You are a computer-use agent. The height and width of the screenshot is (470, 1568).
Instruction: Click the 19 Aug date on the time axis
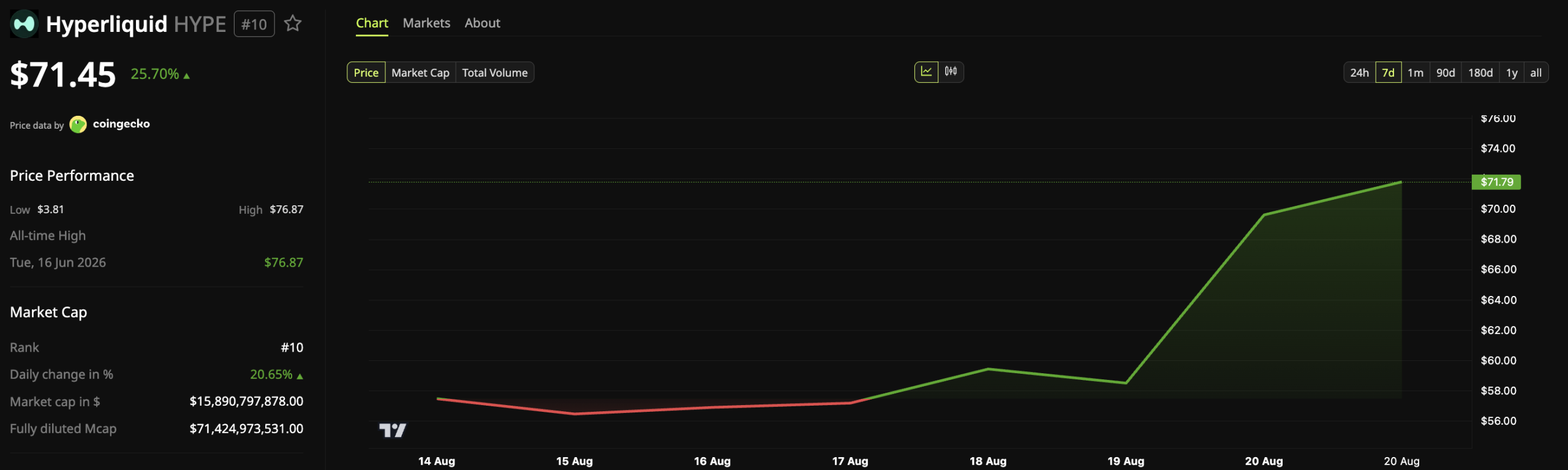[x=1126, y=461]
